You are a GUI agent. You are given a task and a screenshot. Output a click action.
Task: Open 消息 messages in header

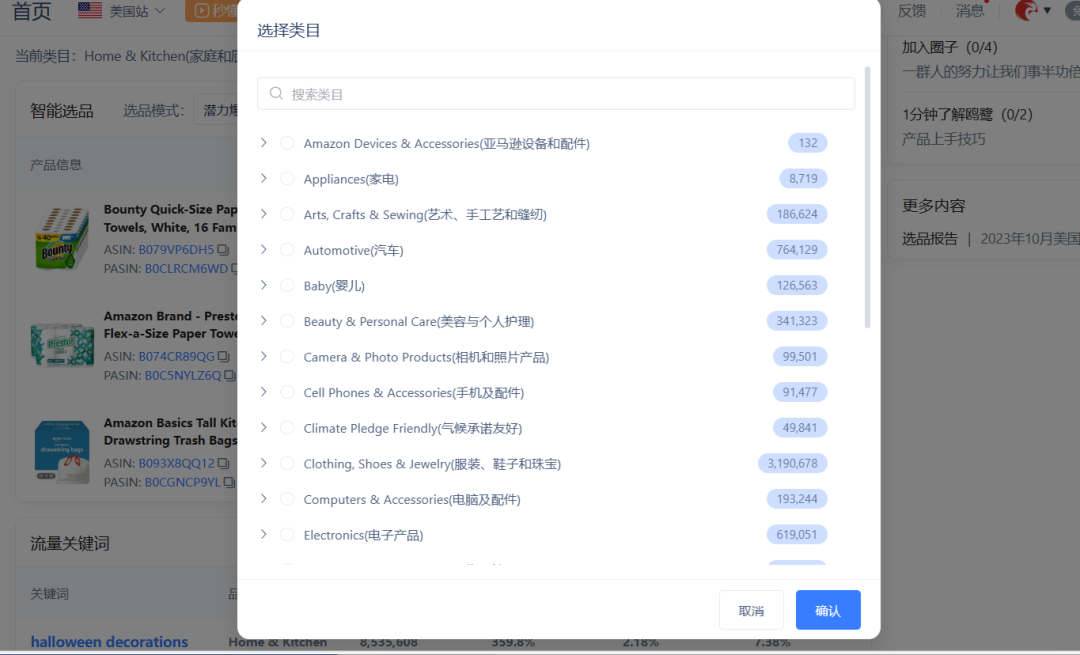pyautogui.click(x=970, y=10)
